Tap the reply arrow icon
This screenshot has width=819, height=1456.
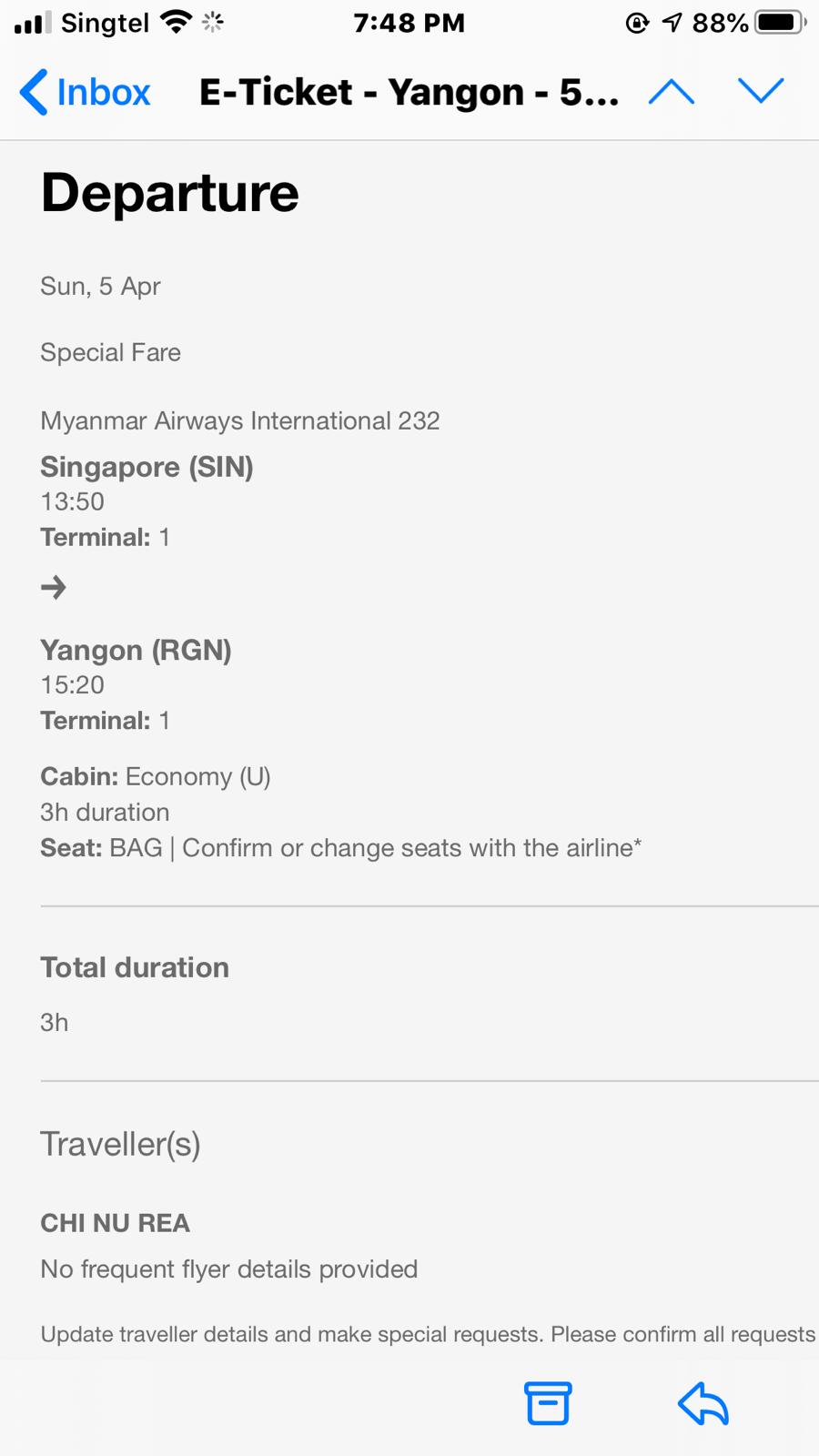703,1403
